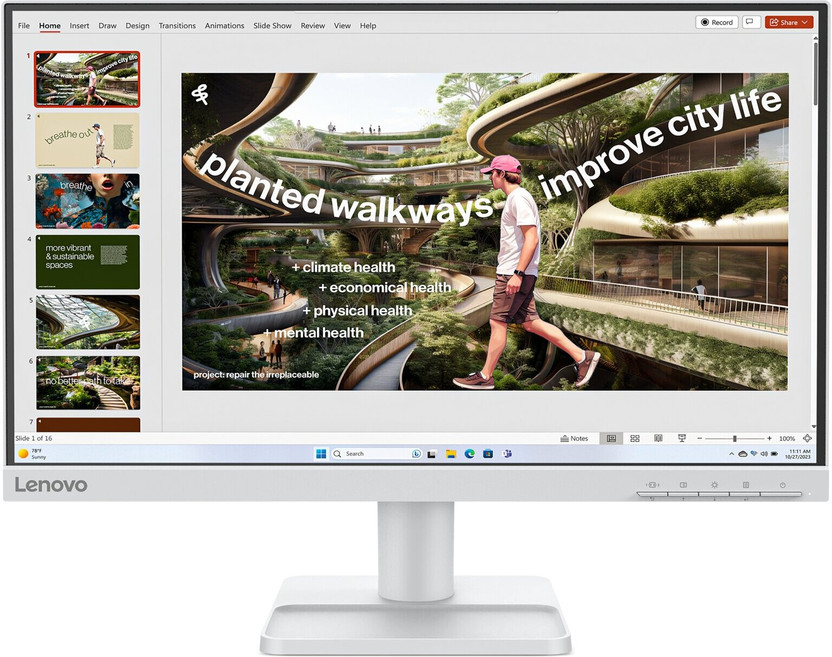
Task: Open network settings from the tray icon
Action: (754, 454)
